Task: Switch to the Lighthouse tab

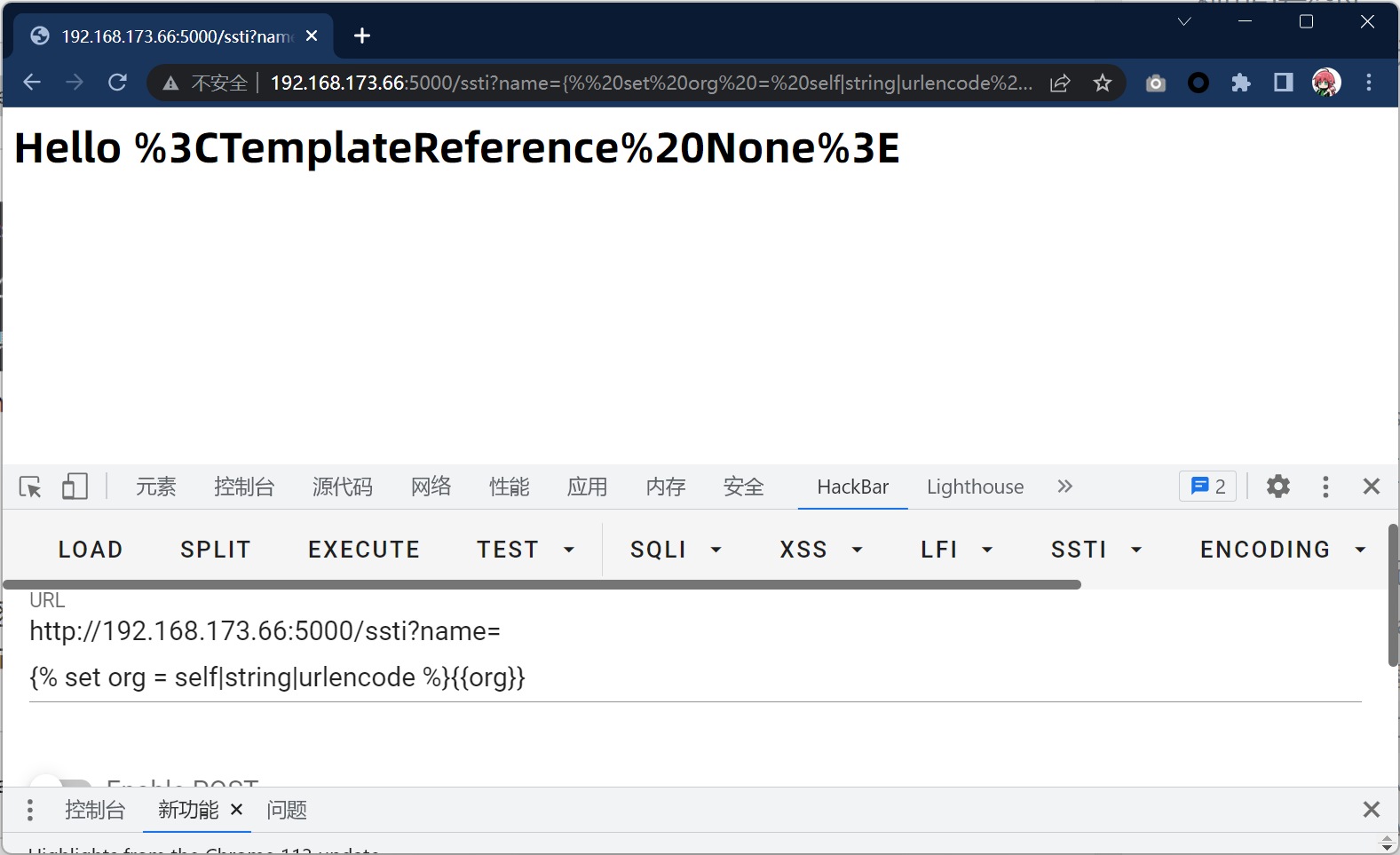Action: pyautogui.click(x=975, y=487)
